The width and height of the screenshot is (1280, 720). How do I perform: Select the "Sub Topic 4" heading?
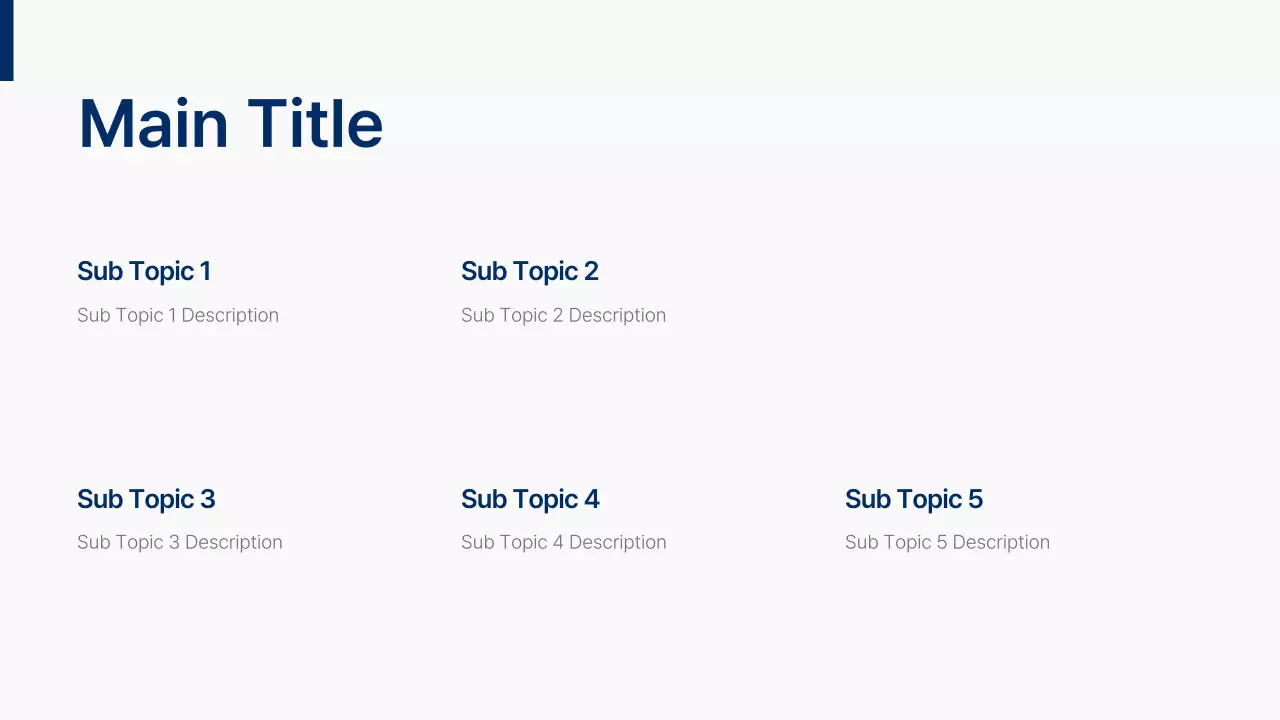(x=530, y=499)
